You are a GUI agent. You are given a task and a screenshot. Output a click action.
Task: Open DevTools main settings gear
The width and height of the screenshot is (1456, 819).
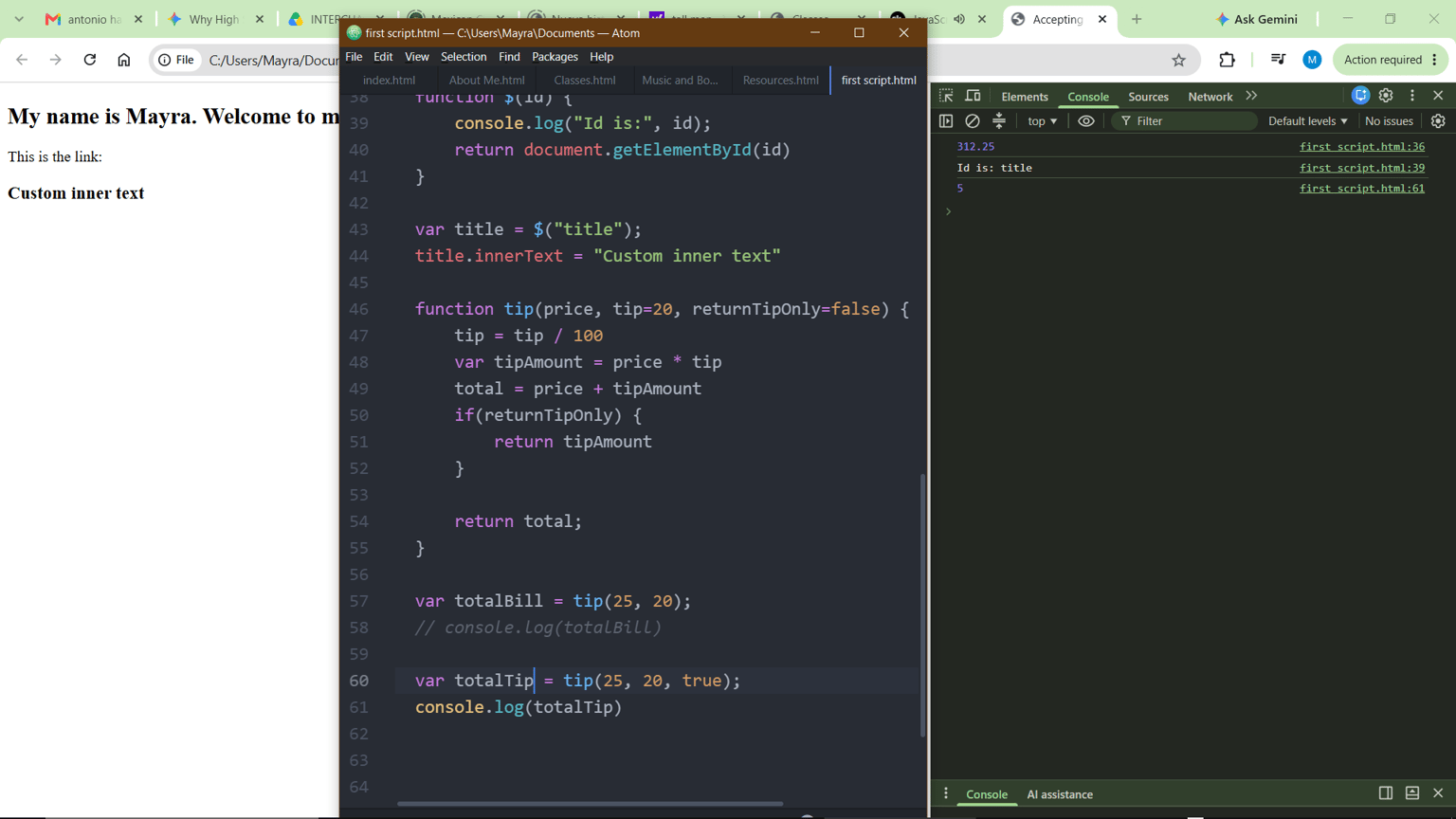point(1386,96)
